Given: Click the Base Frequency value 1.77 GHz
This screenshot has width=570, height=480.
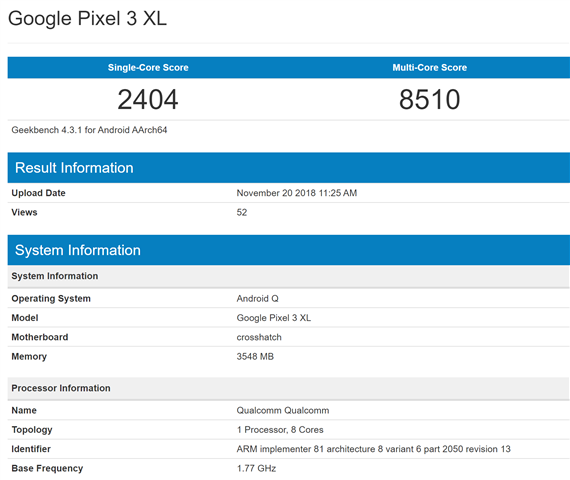Looking at the screenshot, I should click(x=256, y=468).
